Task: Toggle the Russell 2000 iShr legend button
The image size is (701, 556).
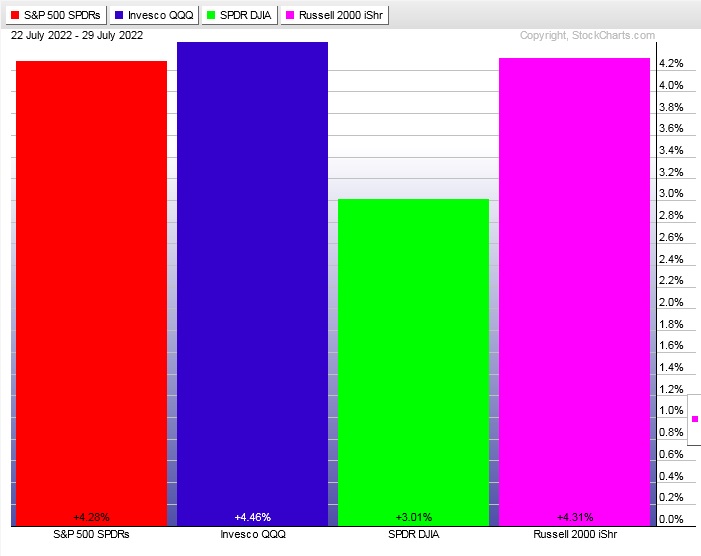Action: [334, 15]
